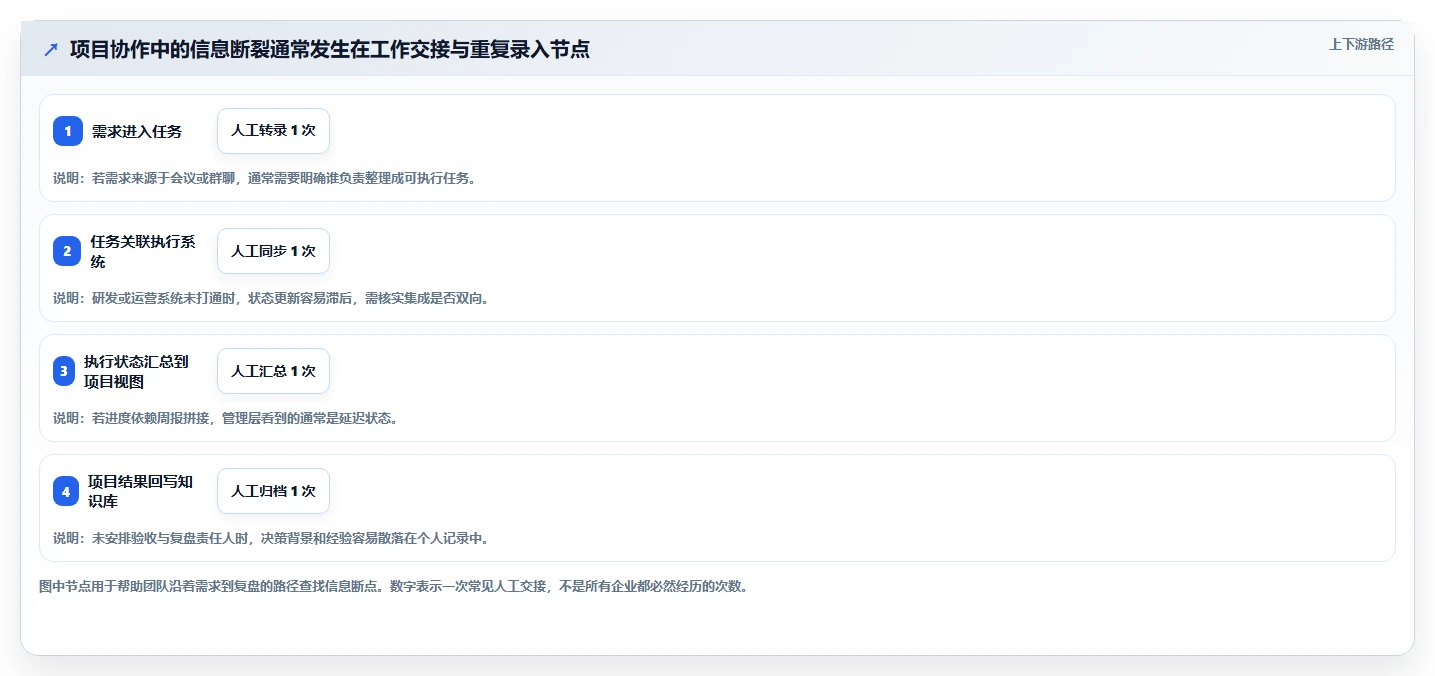Screen dimensions: 1435x676
Task: Click the note about 未安排验收与复盘责任人
Action: tap(271, 538)
